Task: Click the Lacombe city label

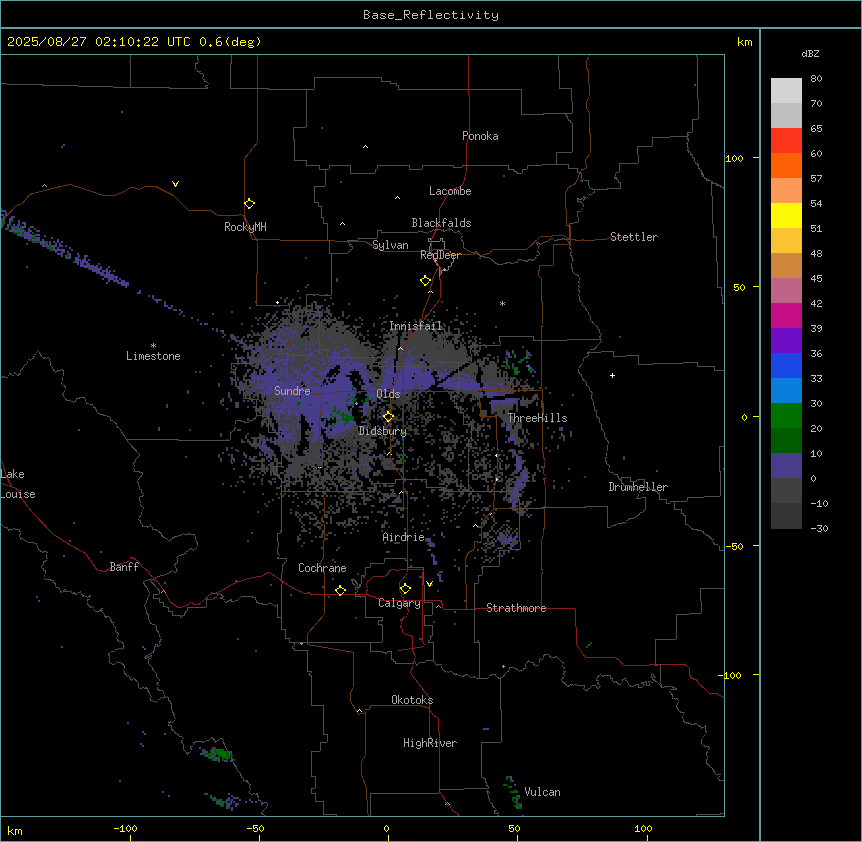Action: tap(450, 191)
